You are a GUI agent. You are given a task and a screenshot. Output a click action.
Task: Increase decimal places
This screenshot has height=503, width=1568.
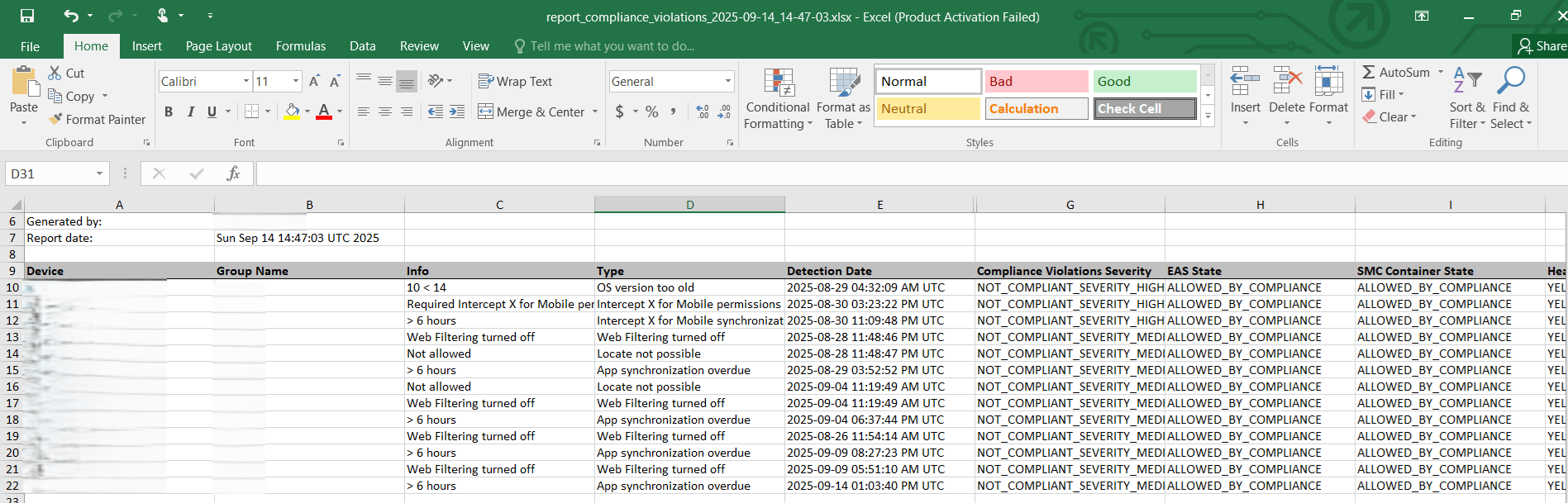click(703, 112)
